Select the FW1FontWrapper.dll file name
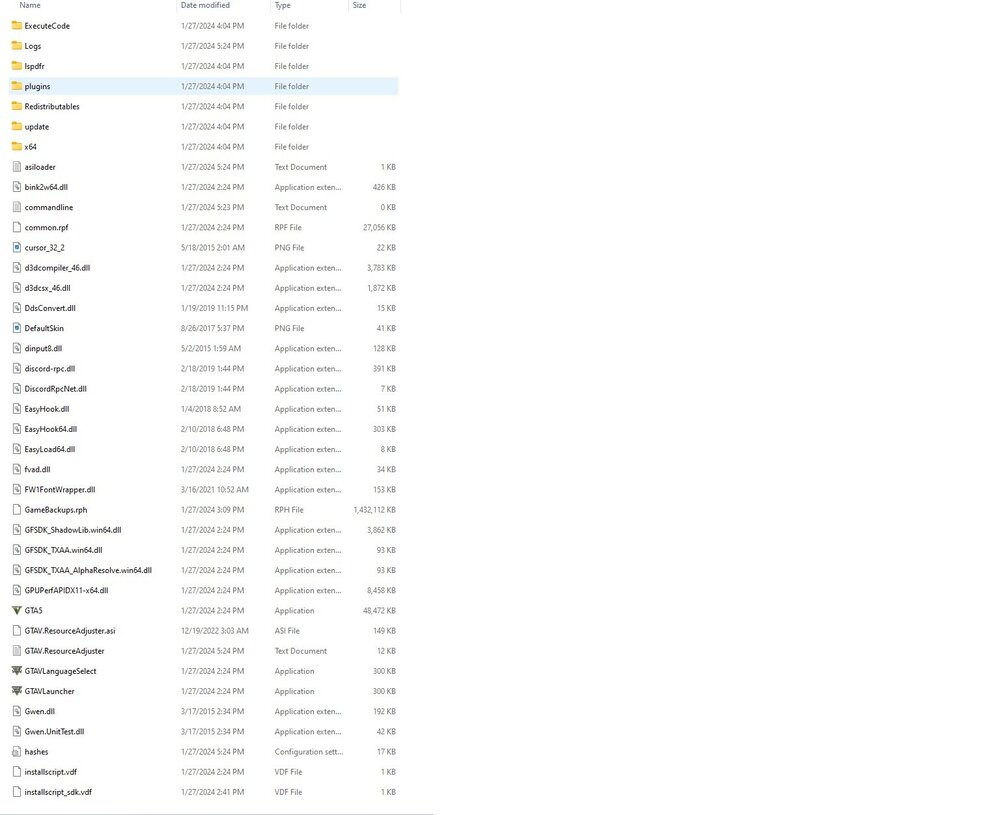 click(x=60, y=490)
